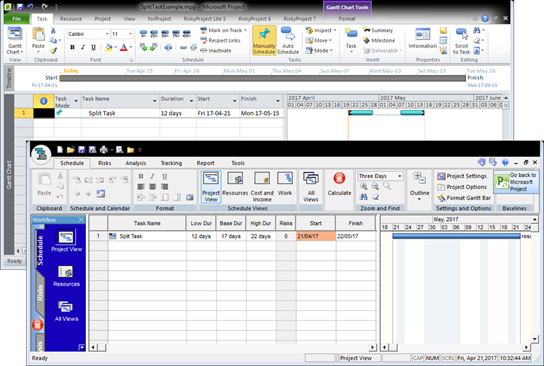544x366 pixels.
Task: Click Project View in Schedule Views ribbon group
Action: (x=211, y=187)
